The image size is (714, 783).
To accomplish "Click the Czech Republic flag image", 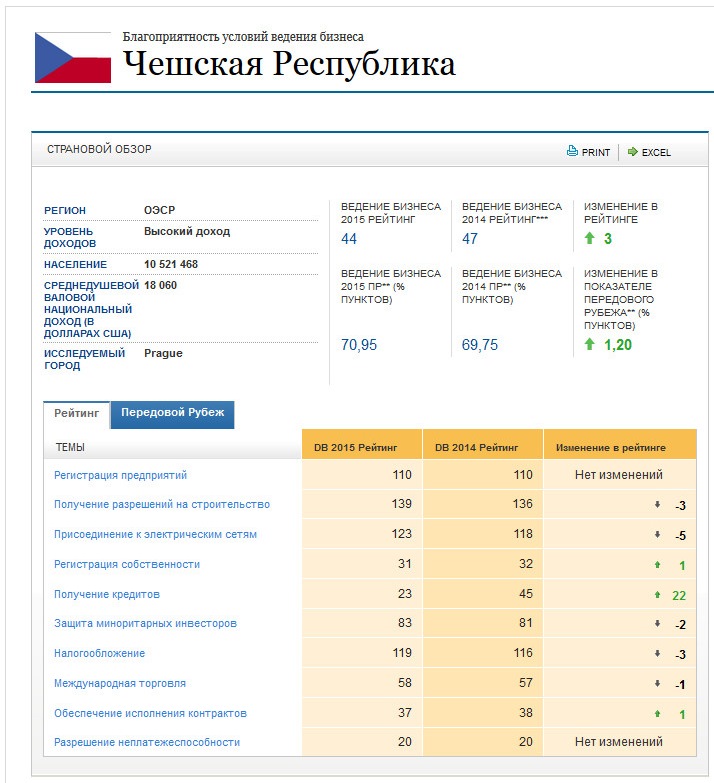I will pyautogui.click(x=73, y=57).
